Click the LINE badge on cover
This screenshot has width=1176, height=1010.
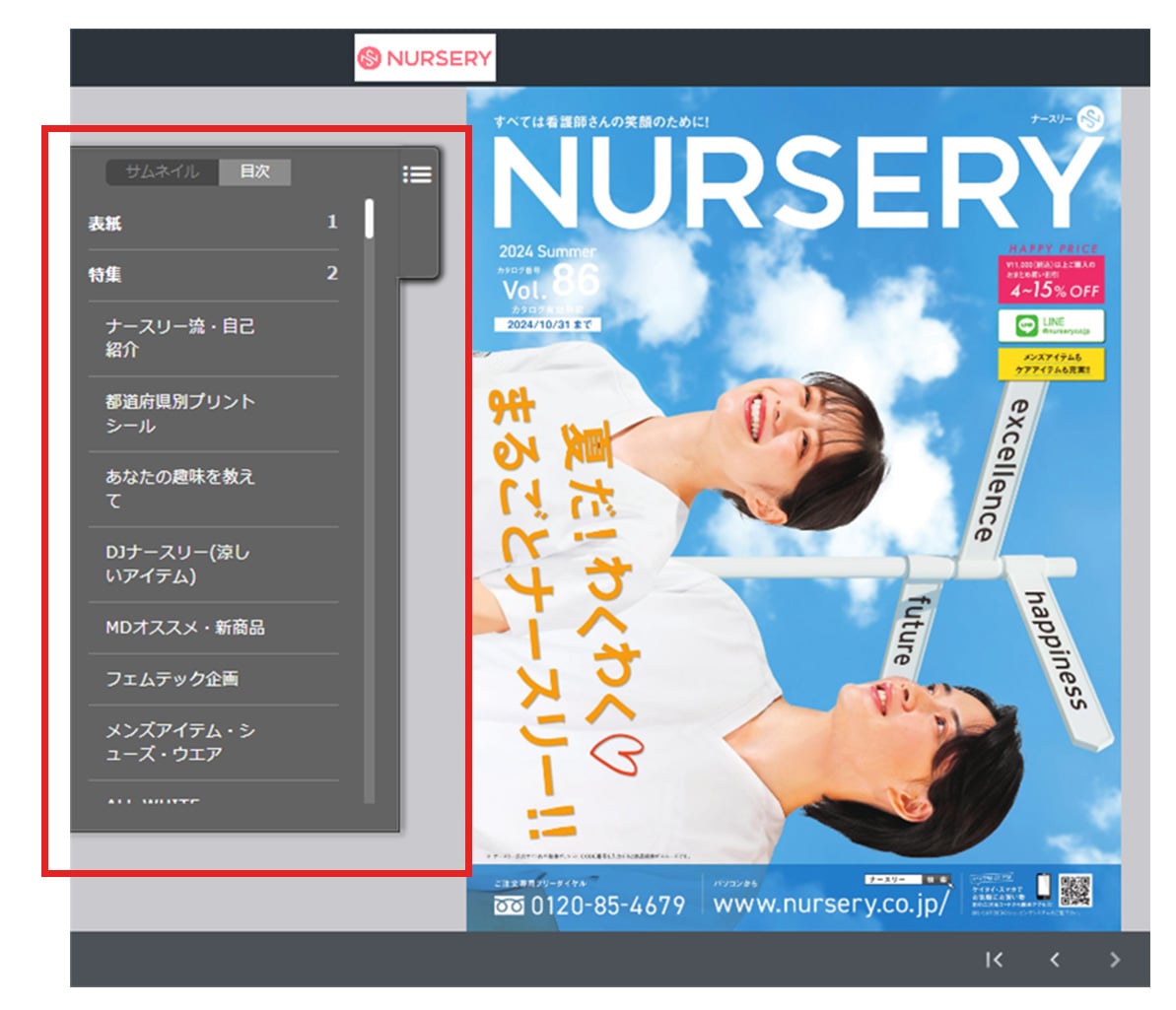coord(1050,324)
